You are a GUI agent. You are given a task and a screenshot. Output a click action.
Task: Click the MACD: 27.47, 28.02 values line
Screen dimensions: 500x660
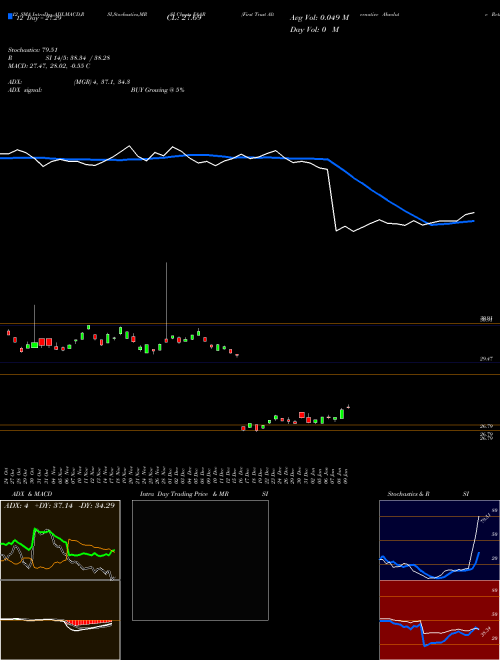(x=49, y=66)
